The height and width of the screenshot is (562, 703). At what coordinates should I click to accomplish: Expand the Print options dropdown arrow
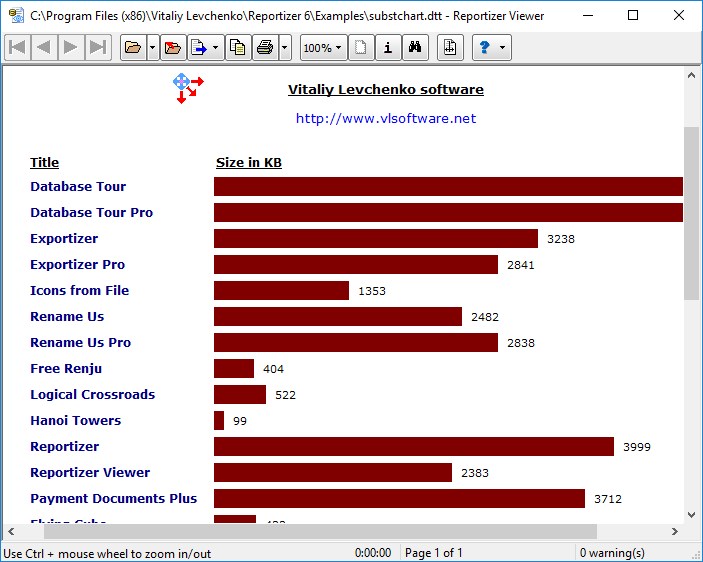[284, 47]
